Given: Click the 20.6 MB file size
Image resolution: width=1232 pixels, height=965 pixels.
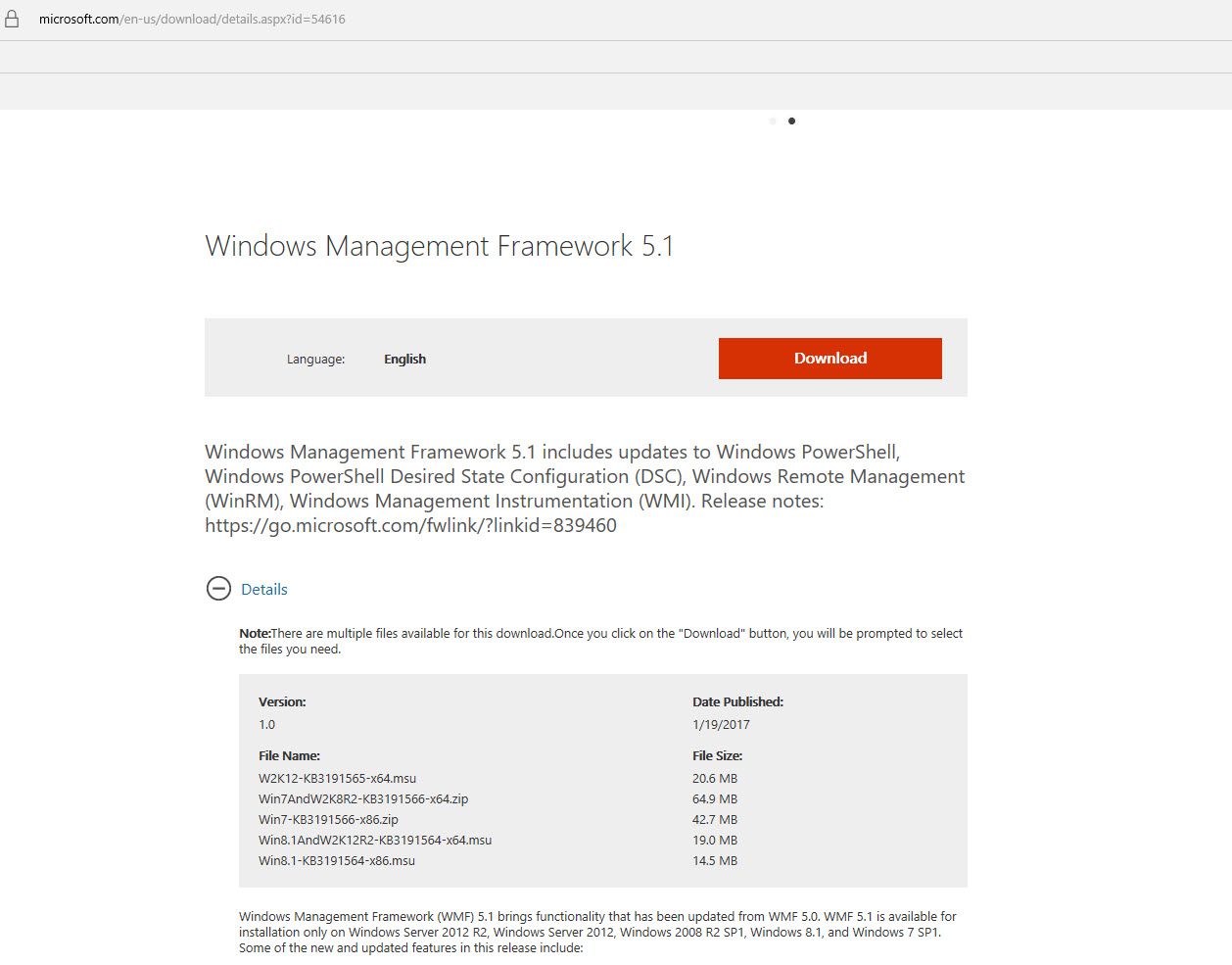Looking at the screenshot, I should [715, 779].
